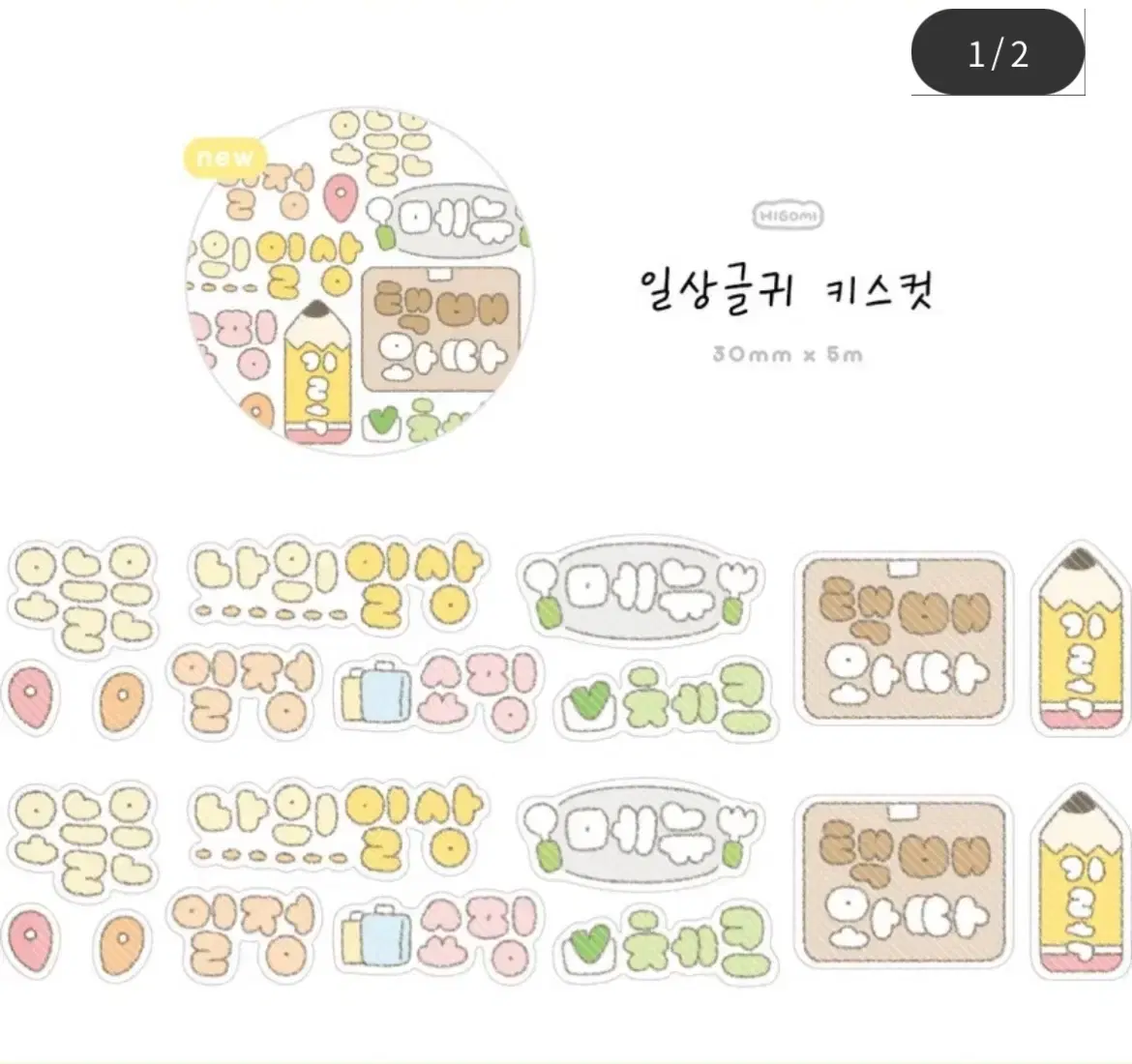Click the yellow new badge

224,158
